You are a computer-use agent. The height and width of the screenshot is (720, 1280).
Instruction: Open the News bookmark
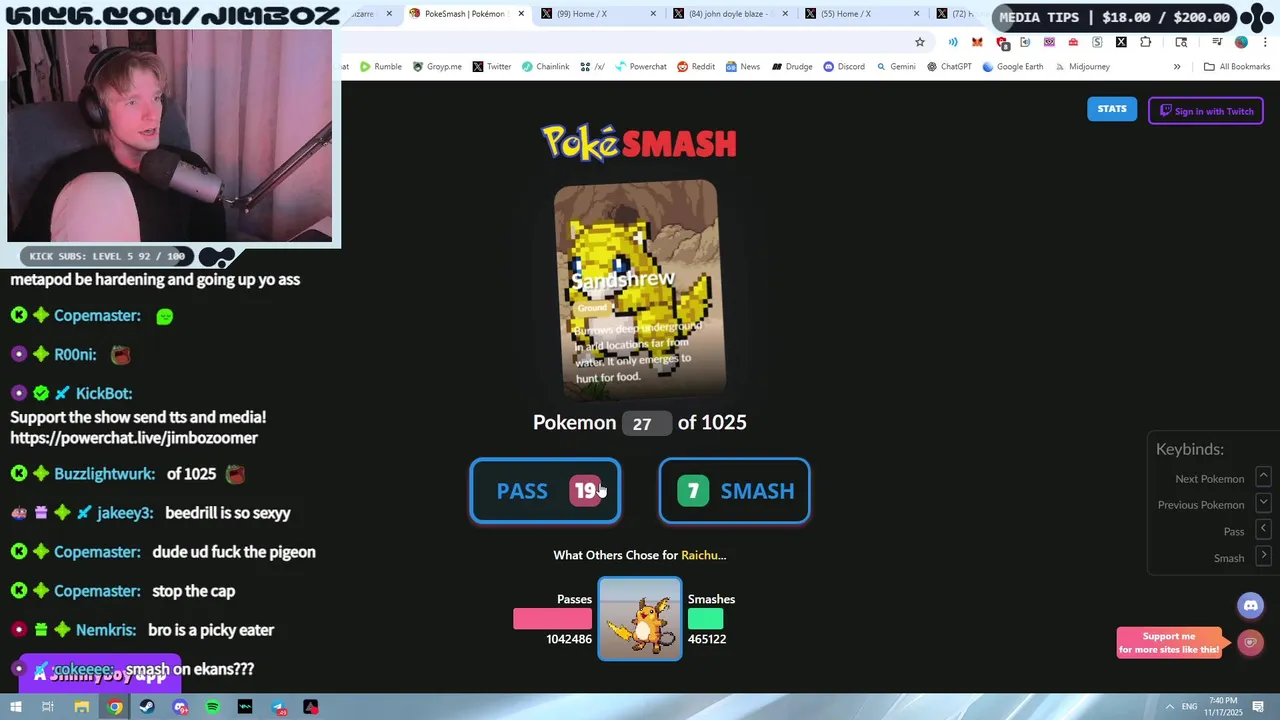743,67
